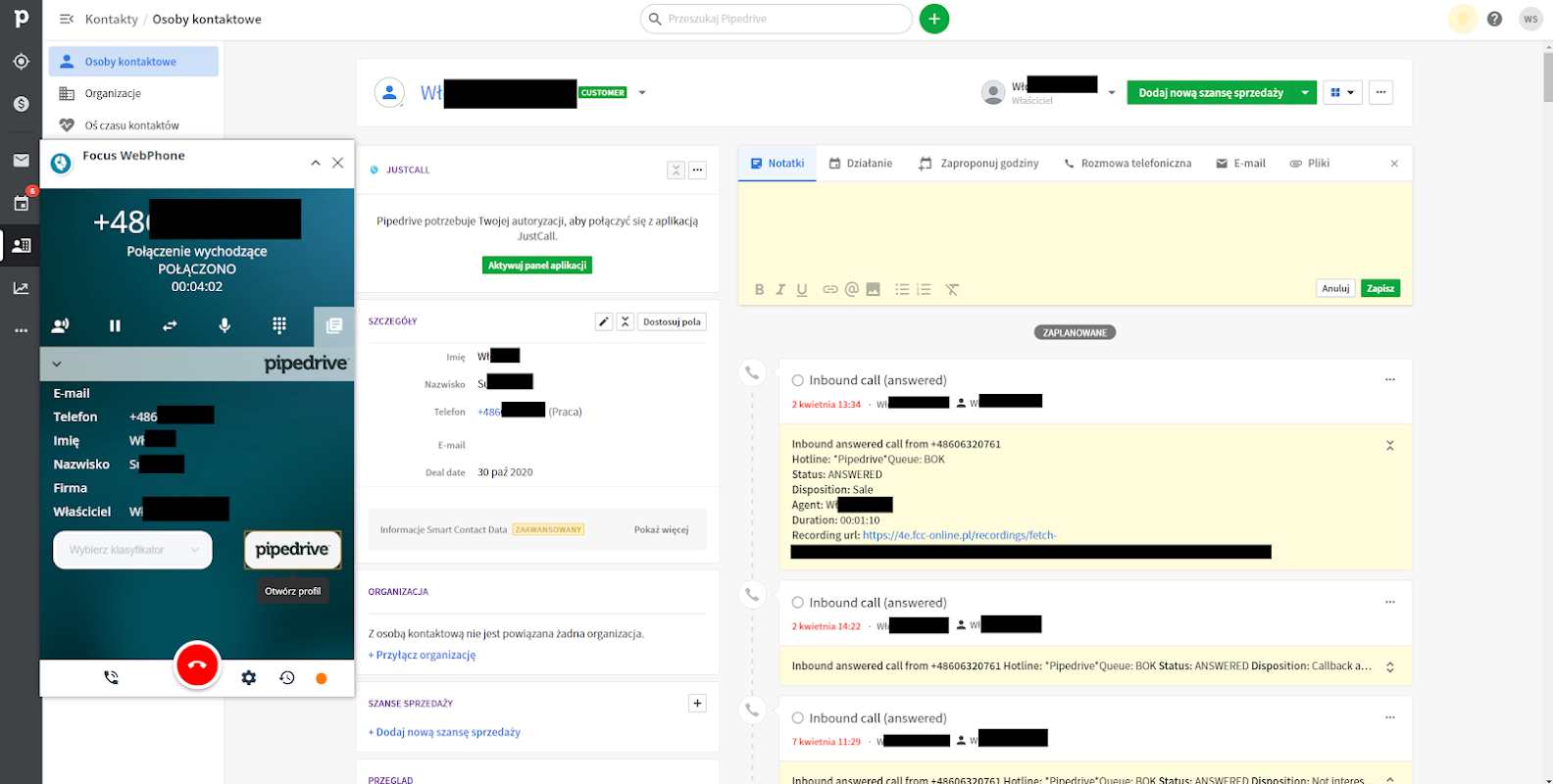Click the green Dodaj nową szansę sprzedaży button

pyautogui.click(x=1211, y=93)
